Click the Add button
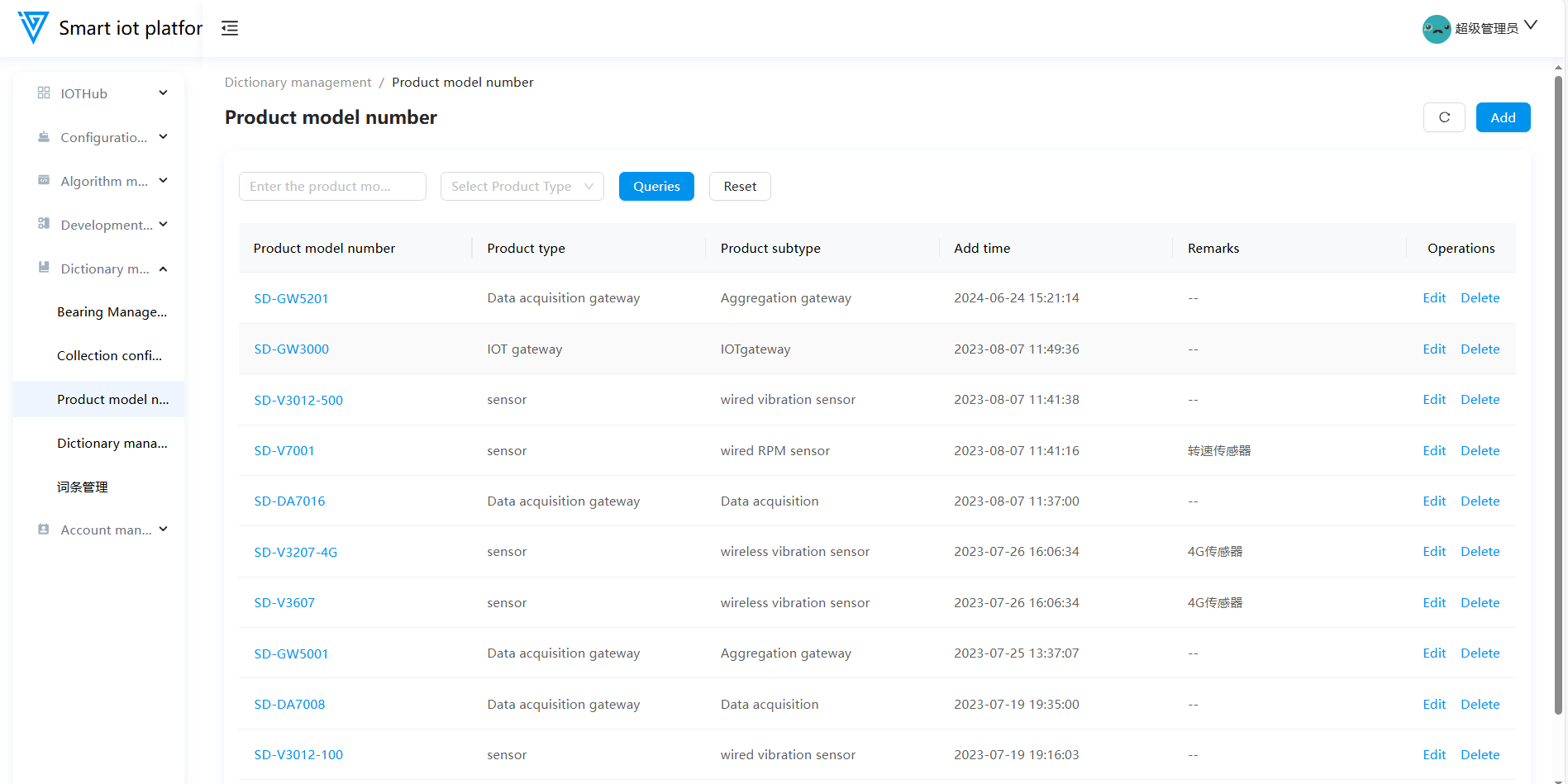Image resolution: width=1568 pixels, height=784 pixels. coord(1503,117)
